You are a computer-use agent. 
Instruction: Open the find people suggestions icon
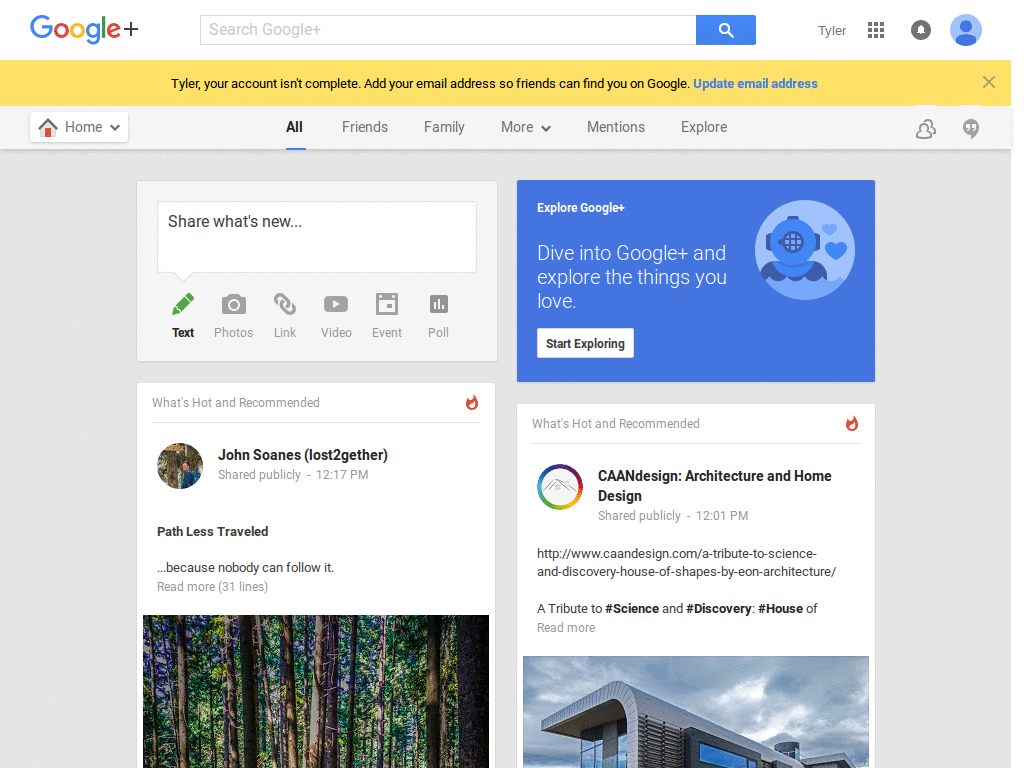click(925, 128)
